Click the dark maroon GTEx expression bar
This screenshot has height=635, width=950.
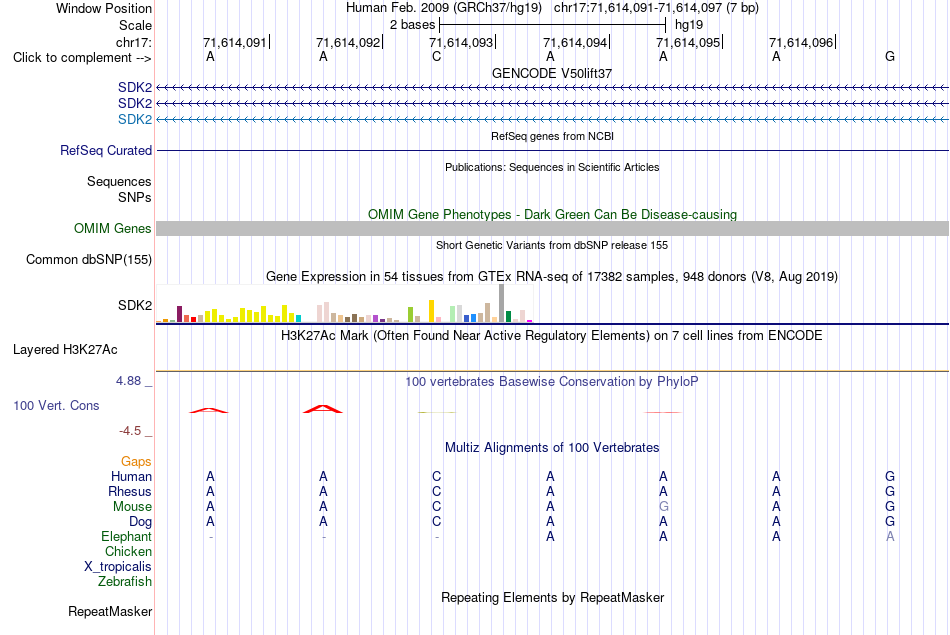(x=179, y=314)
